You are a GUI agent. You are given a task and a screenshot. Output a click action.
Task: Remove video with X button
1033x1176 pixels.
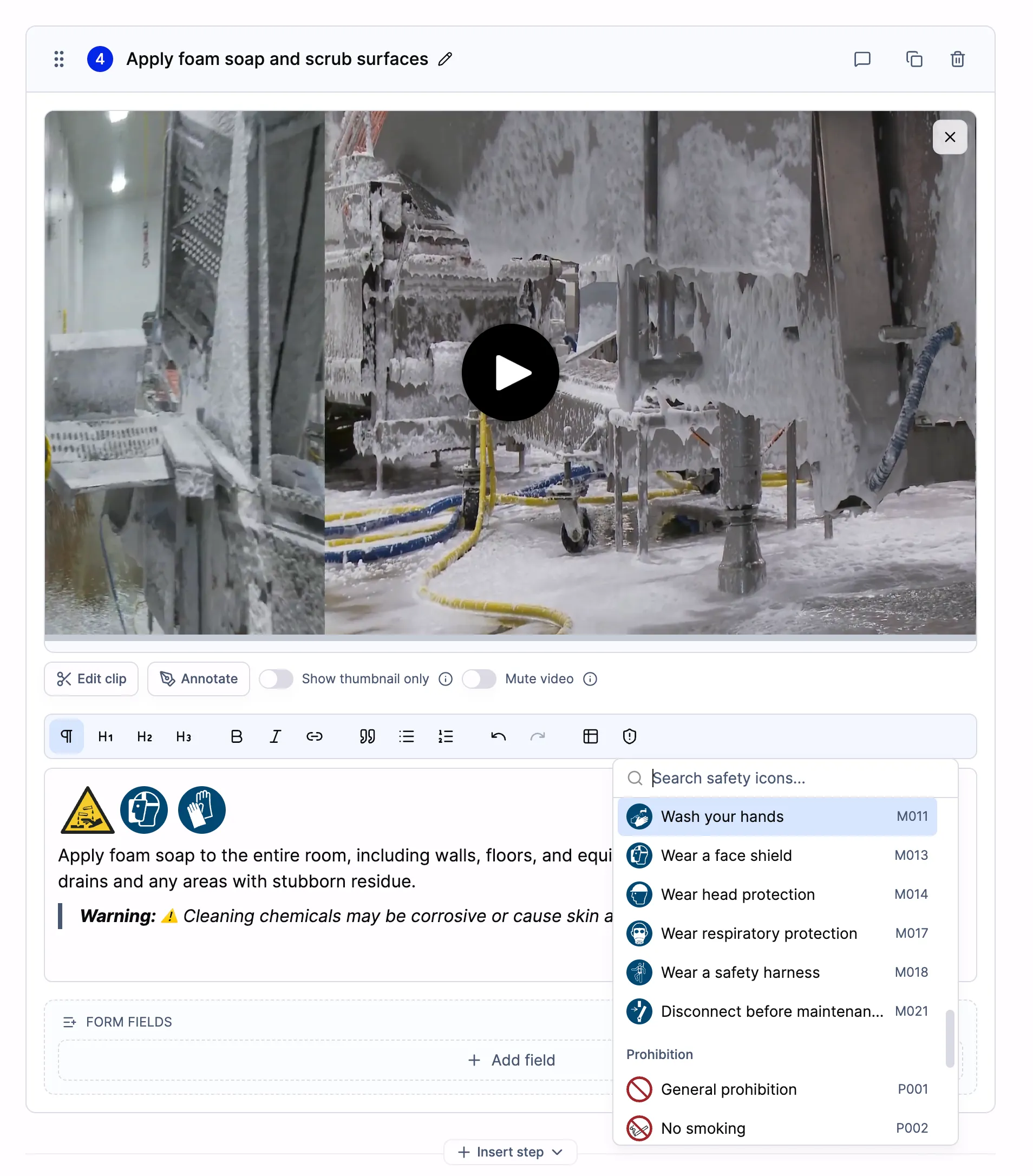[x=950, y=137]
